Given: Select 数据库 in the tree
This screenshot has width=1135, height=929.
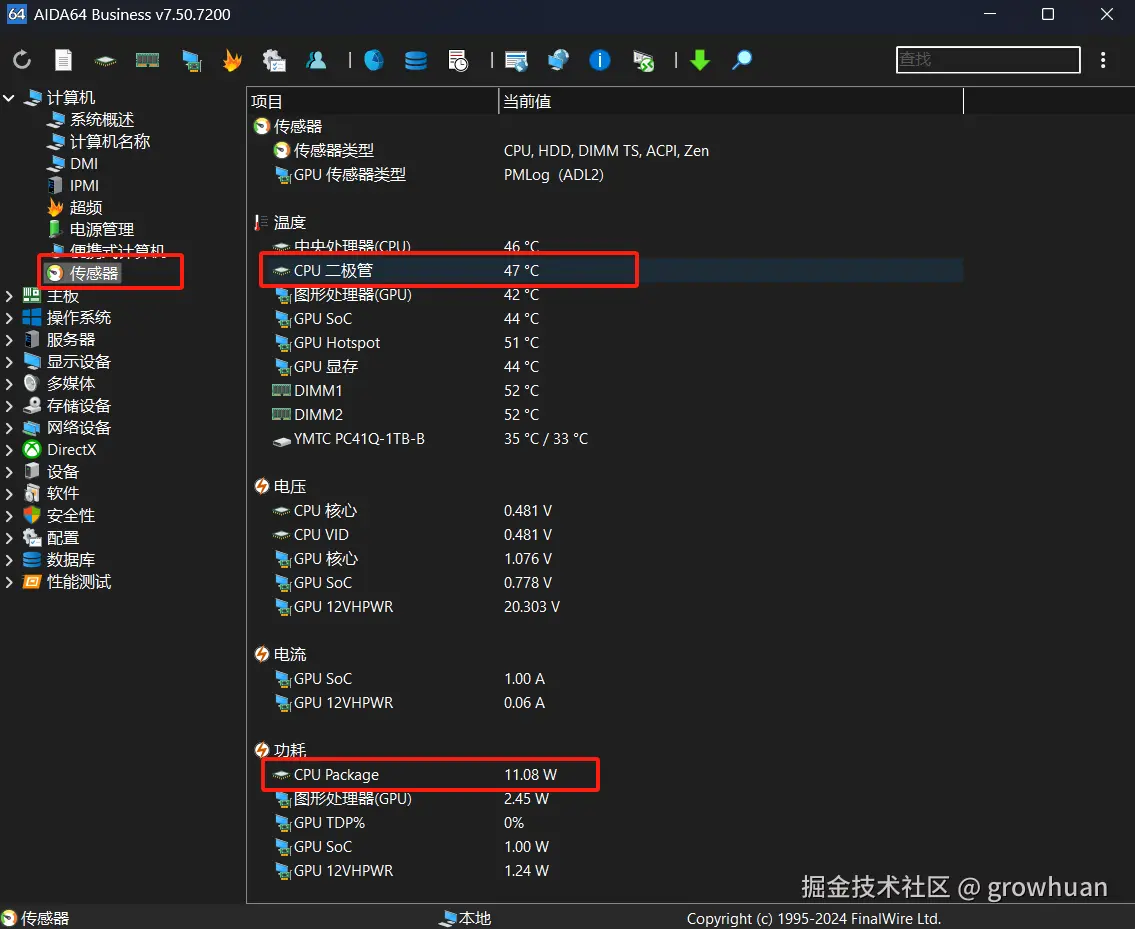Looking at the screenshot, I should [x=71, y=560].
